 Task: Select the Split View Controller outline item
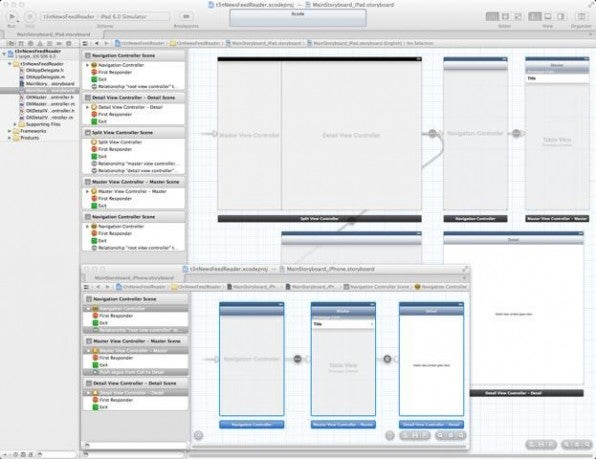point(116,142)
